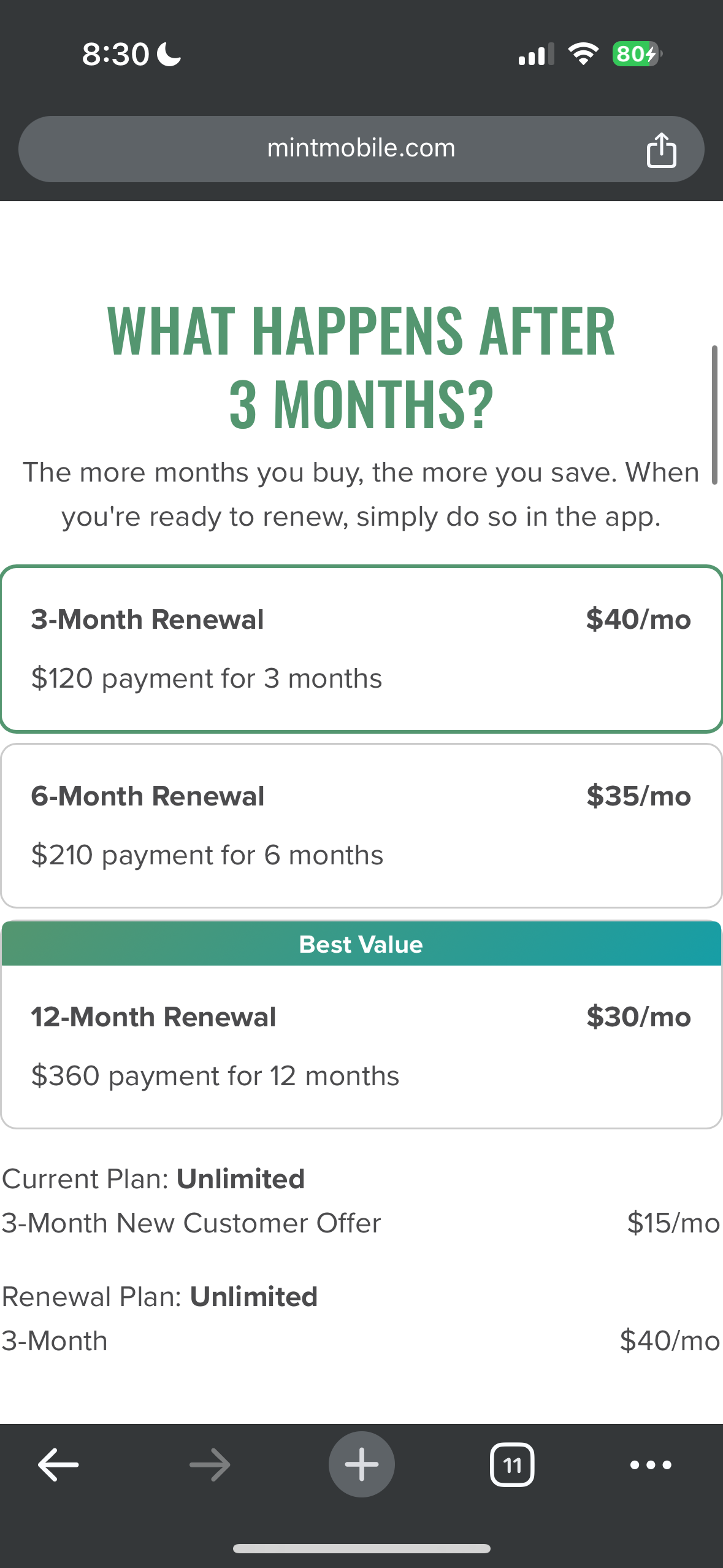Select the 3-Month Renewal option
The height and width of the screenshot is (1568, 723).
[361, 648]
